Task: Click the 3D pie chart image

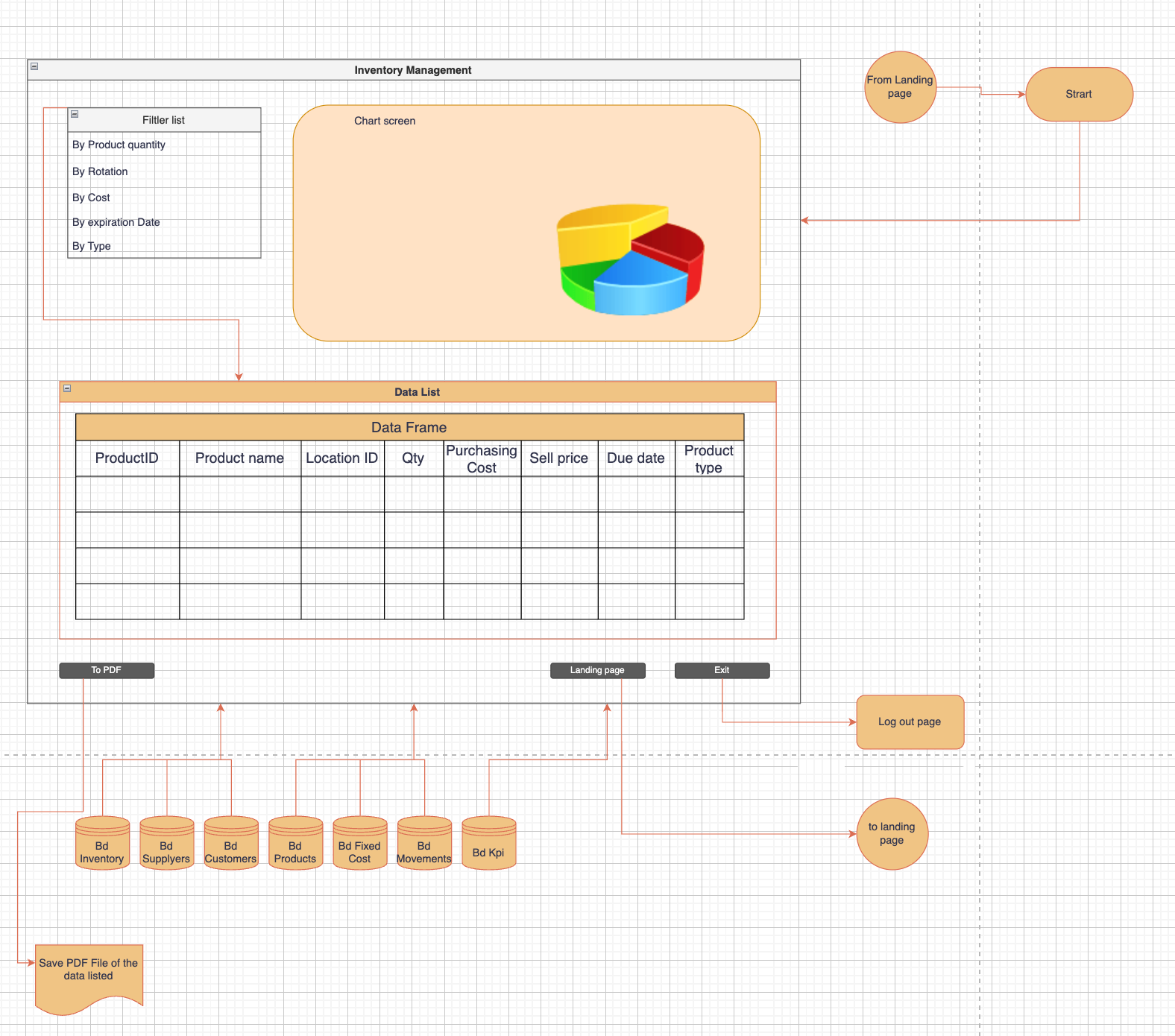Action: (630, 259)
